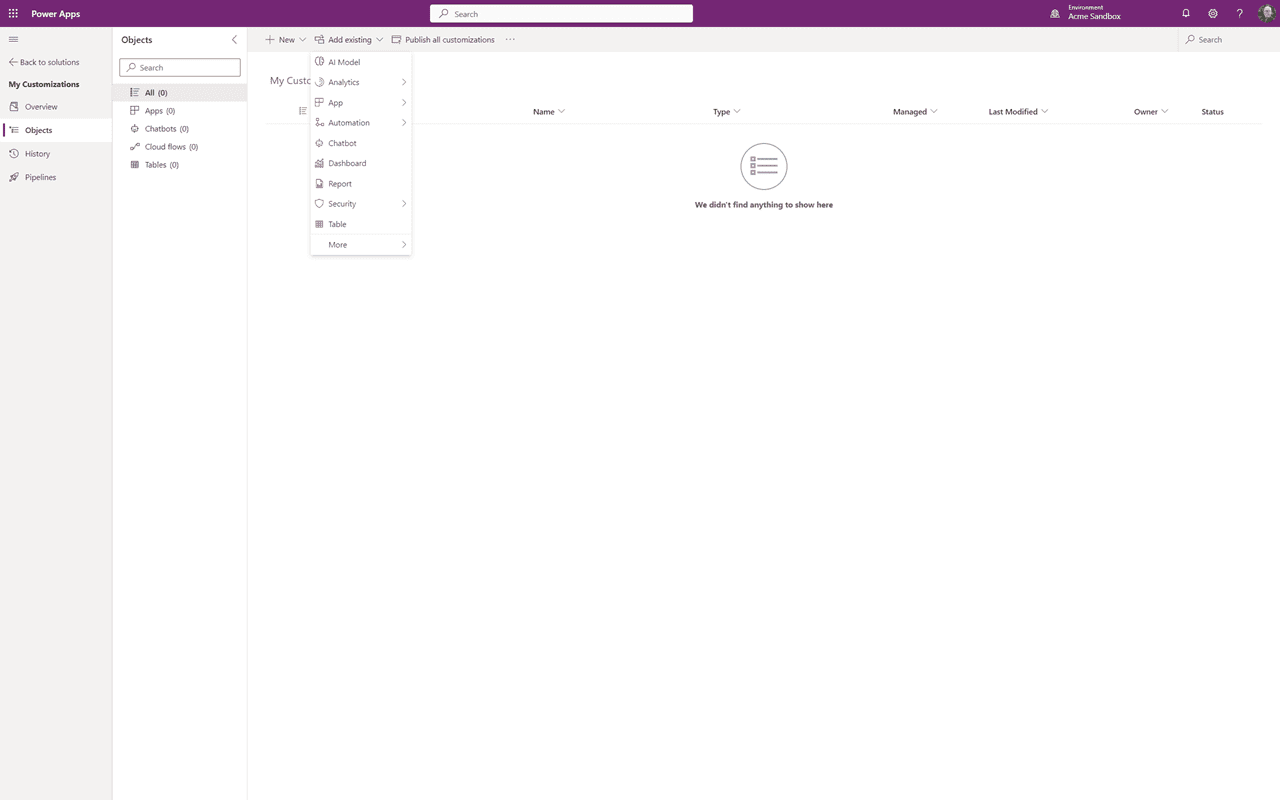The width and height of the screenshot is (1280, 800).
Task: Sort by the Last Modified column
Action: [1013, 111]
